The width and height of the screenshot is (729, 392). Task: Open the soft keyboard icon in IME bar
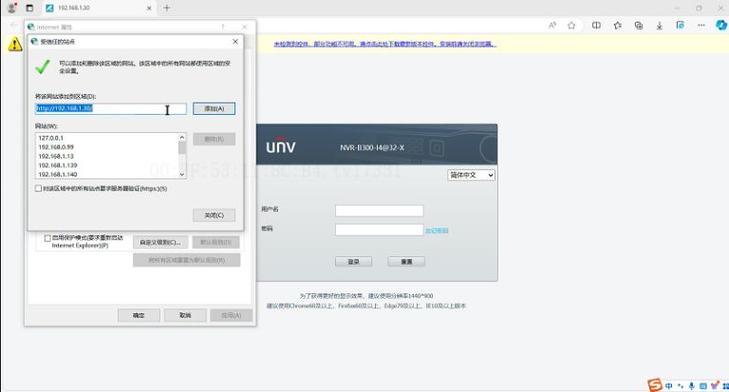click(703, 386)
